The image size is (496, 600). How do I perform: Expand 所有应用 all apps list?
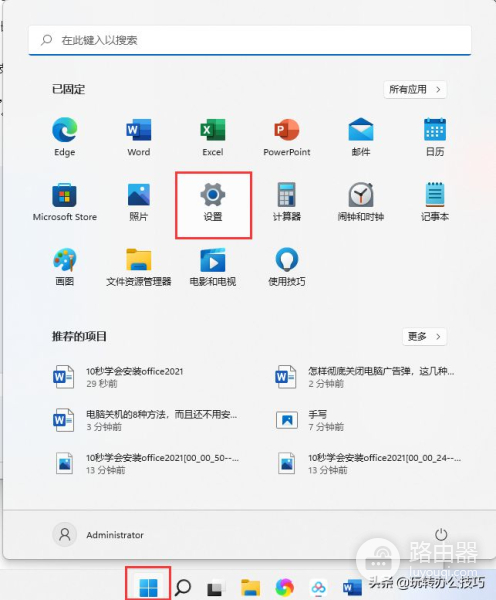pos(415,90)
